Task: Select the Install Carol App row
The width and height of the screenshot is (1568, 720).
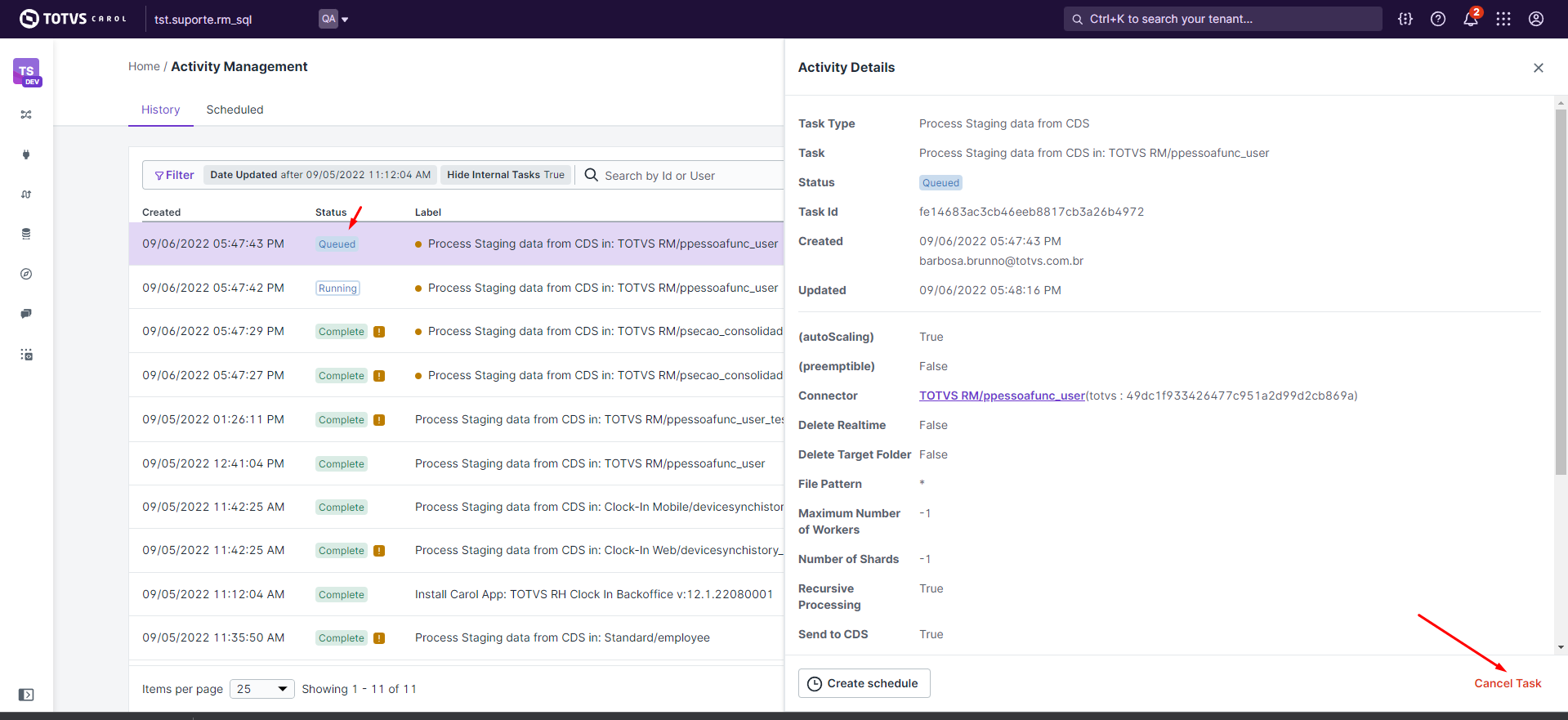Action: pyautogui.click(x=456, y=594)
